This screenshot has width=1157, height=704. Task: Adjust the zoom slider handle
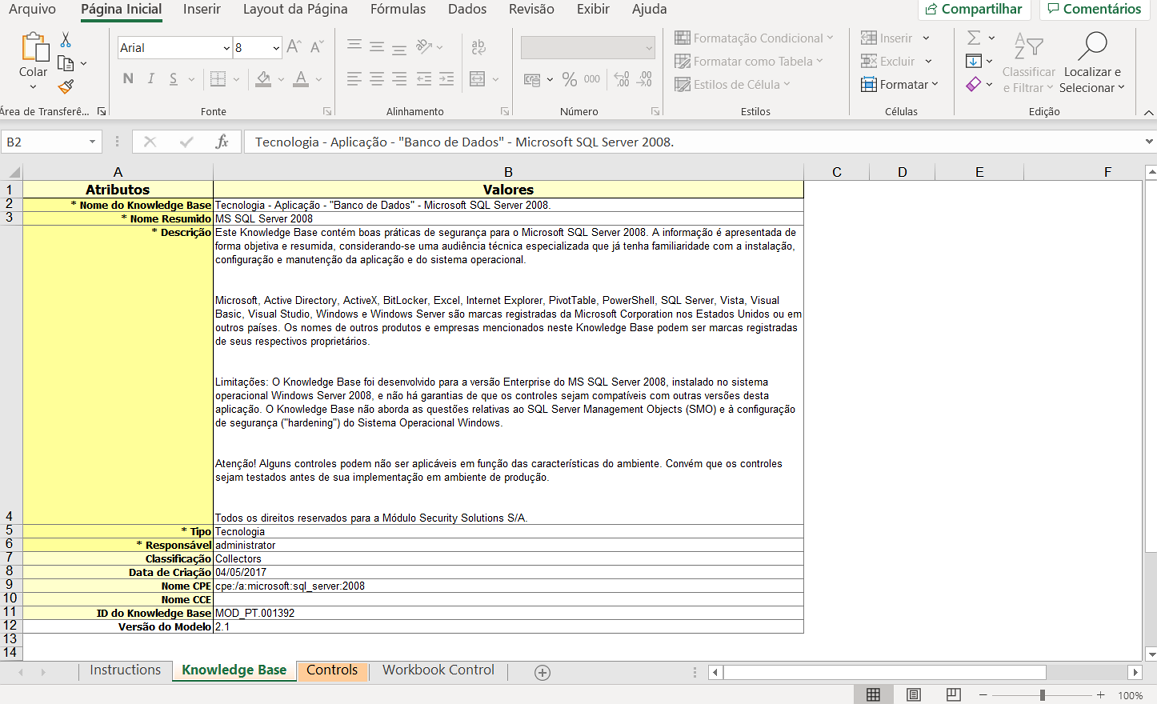click(x=1042, y=695)
